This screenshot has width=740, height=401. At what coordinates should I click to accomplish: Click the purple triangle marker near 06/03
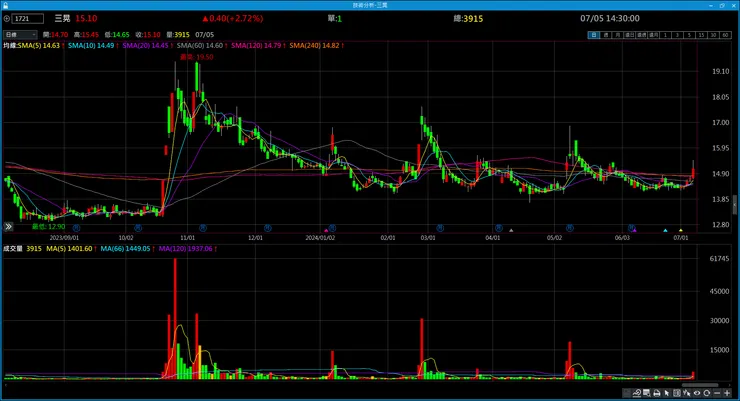point(635,230)
